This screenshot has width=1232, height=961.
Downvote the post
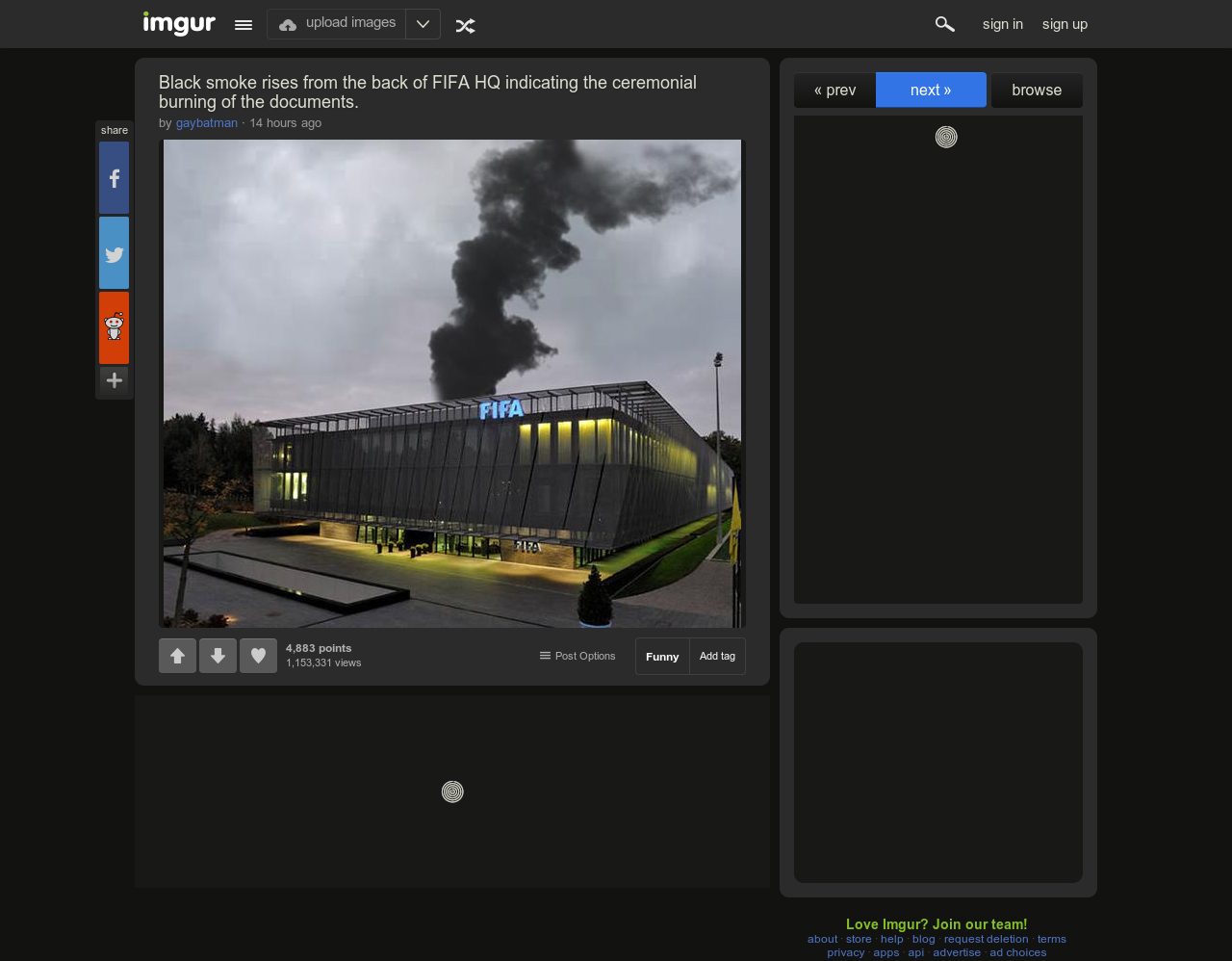tap(218, 656)
